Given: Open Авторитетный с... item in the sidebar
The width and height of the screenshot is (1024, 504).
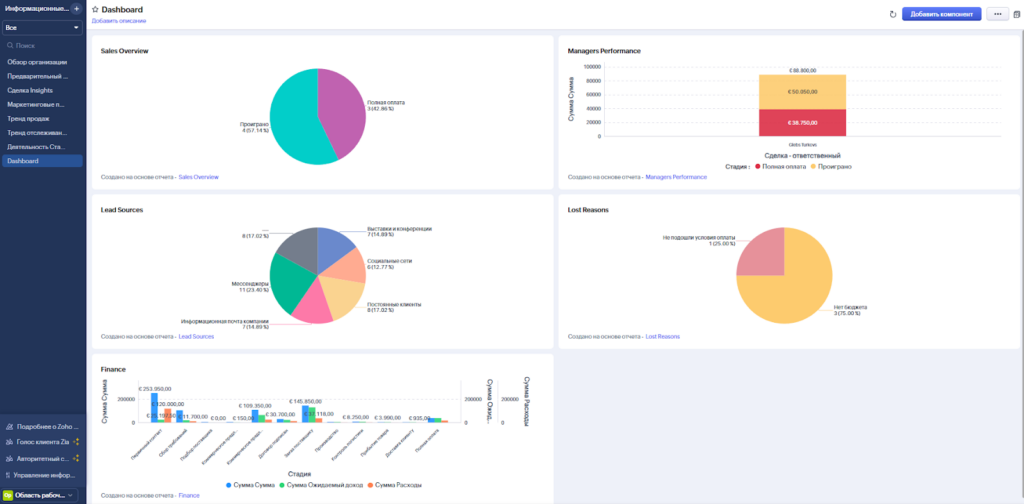Looking at the screenshot, I should [x=40, y=458].
